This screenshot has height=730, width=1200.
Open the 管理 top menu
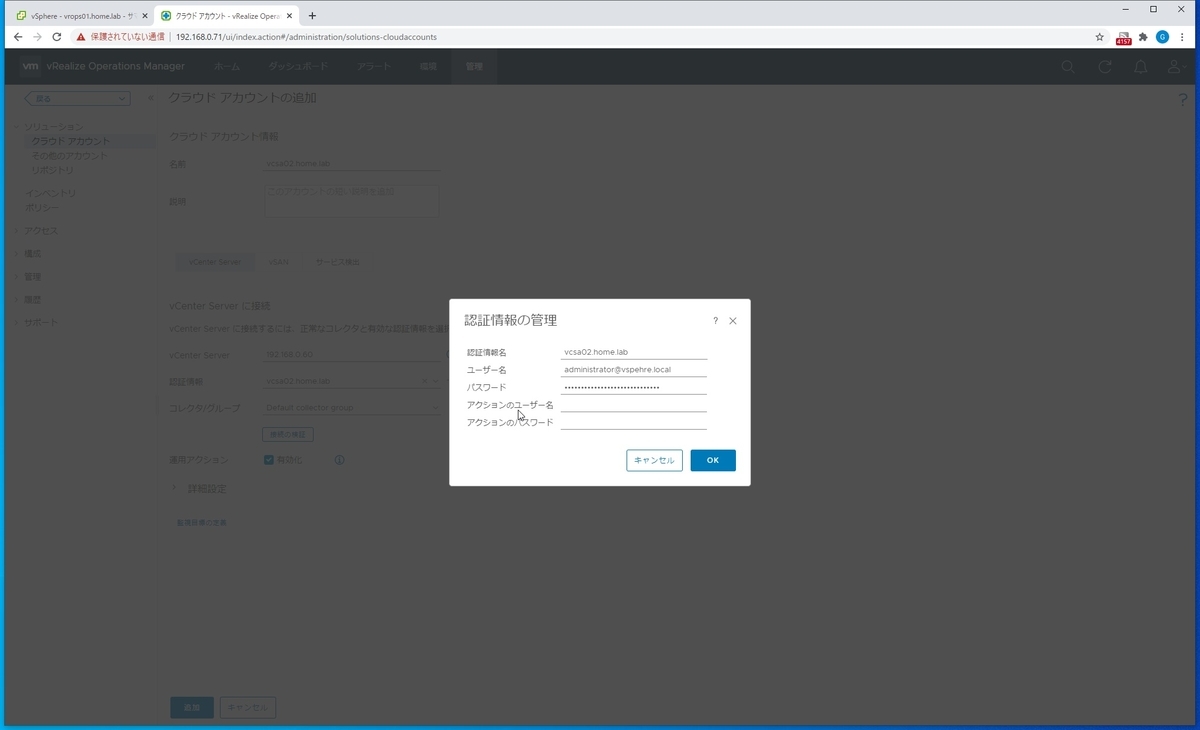pos(473,66)
